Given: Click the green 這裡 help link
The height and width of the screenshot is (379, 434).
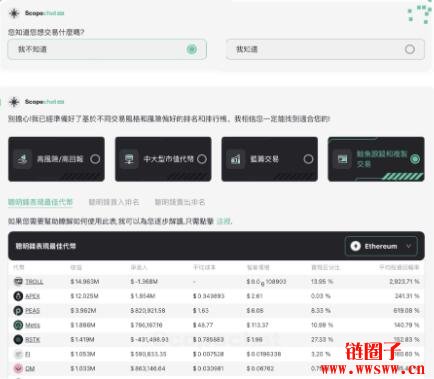Looking at the screenshot, I should coord(224,221).
